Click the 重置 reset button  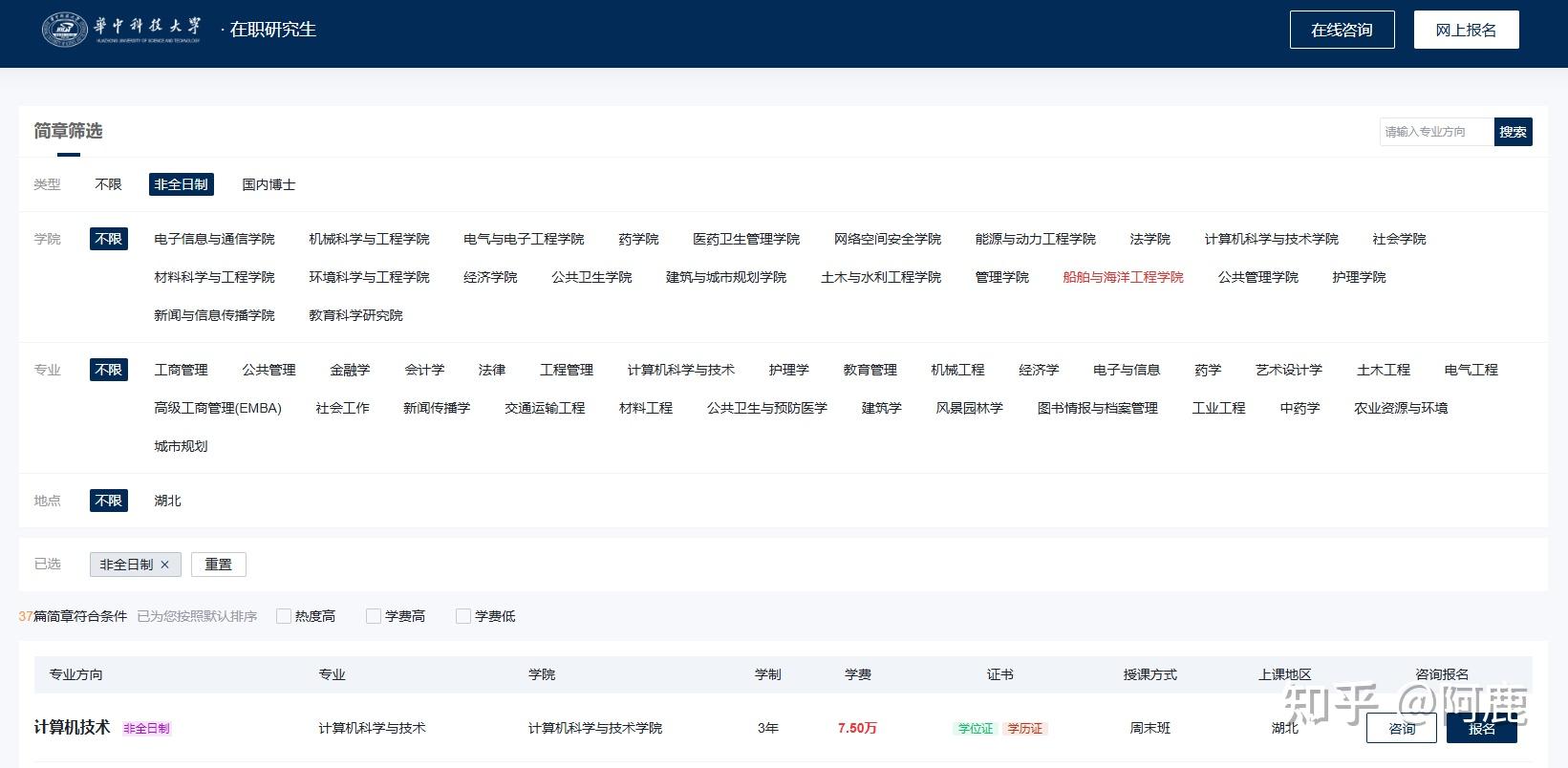[219, 565]
